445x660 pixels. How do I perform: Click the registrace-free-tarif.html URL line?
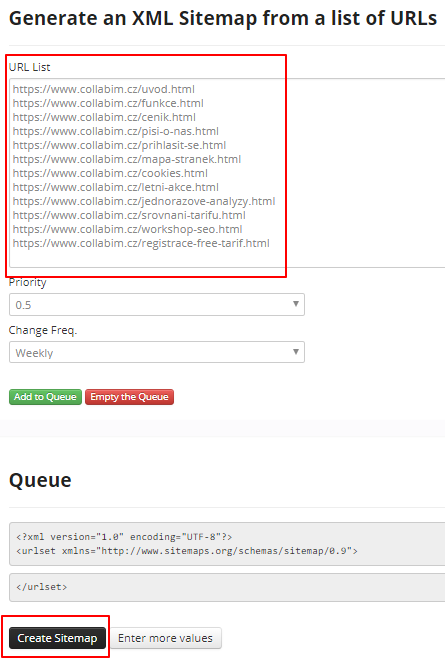pyautogui.click(x=141, y=243)
